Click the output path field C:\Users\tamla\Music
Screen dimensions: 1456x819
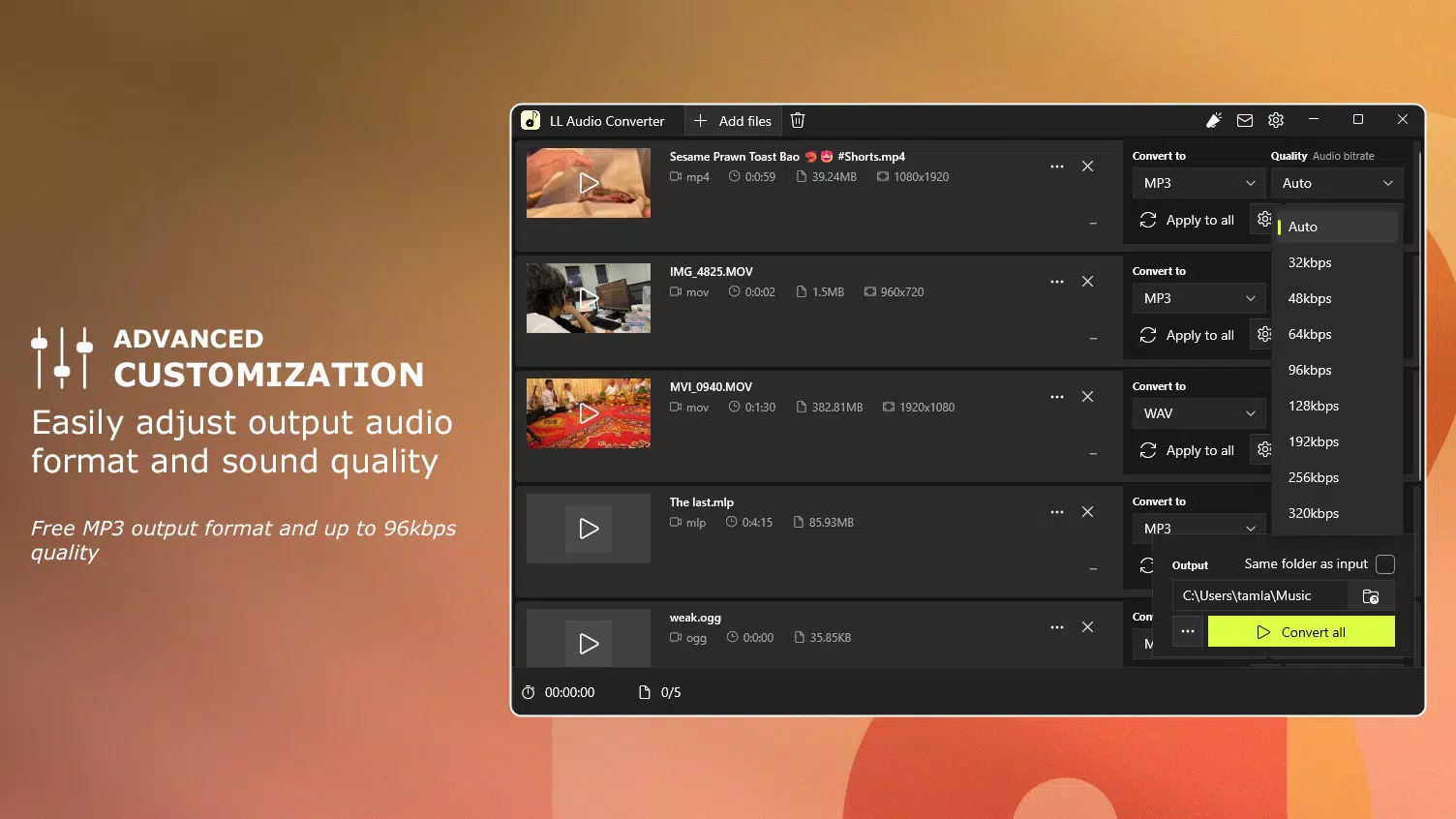pos(1259,596)
